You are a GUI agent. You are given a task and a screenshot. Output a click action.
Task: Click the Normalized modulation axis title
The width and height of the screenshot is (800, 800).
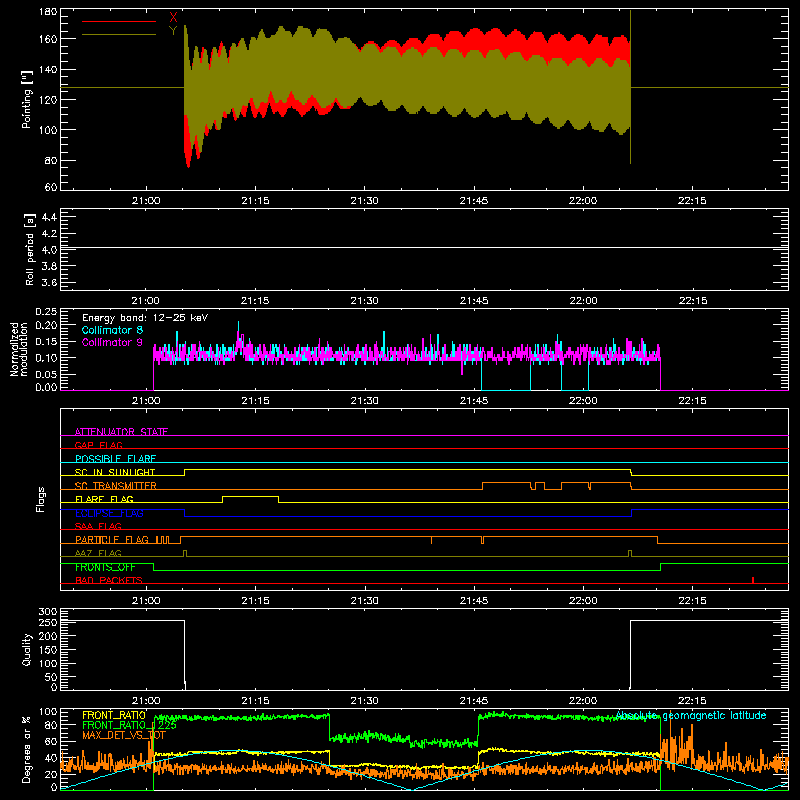pos(19,349)
